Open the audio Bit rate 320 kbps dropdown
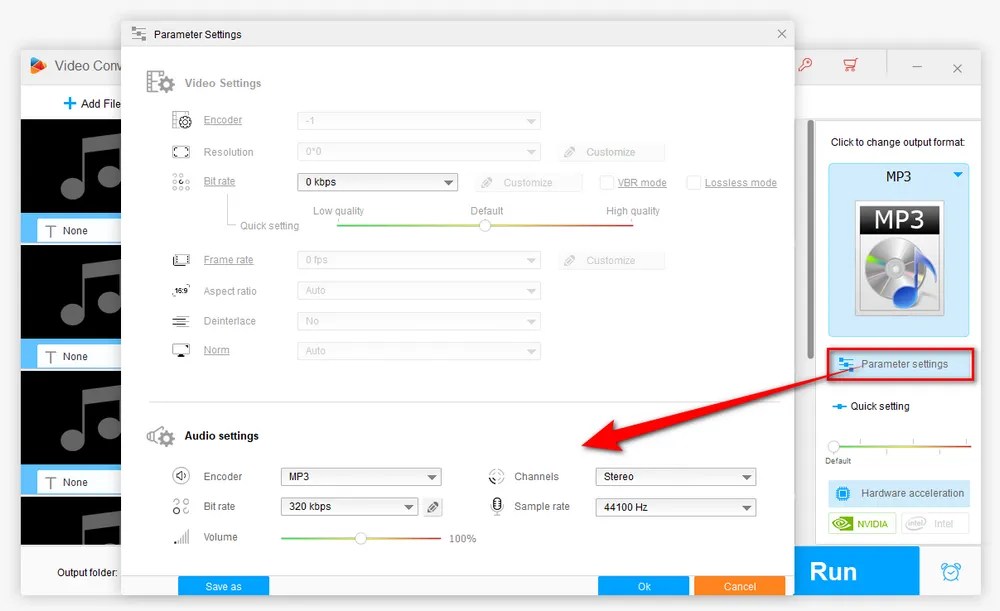Screen dimensions: 1000x611 (x=349, y=506)
